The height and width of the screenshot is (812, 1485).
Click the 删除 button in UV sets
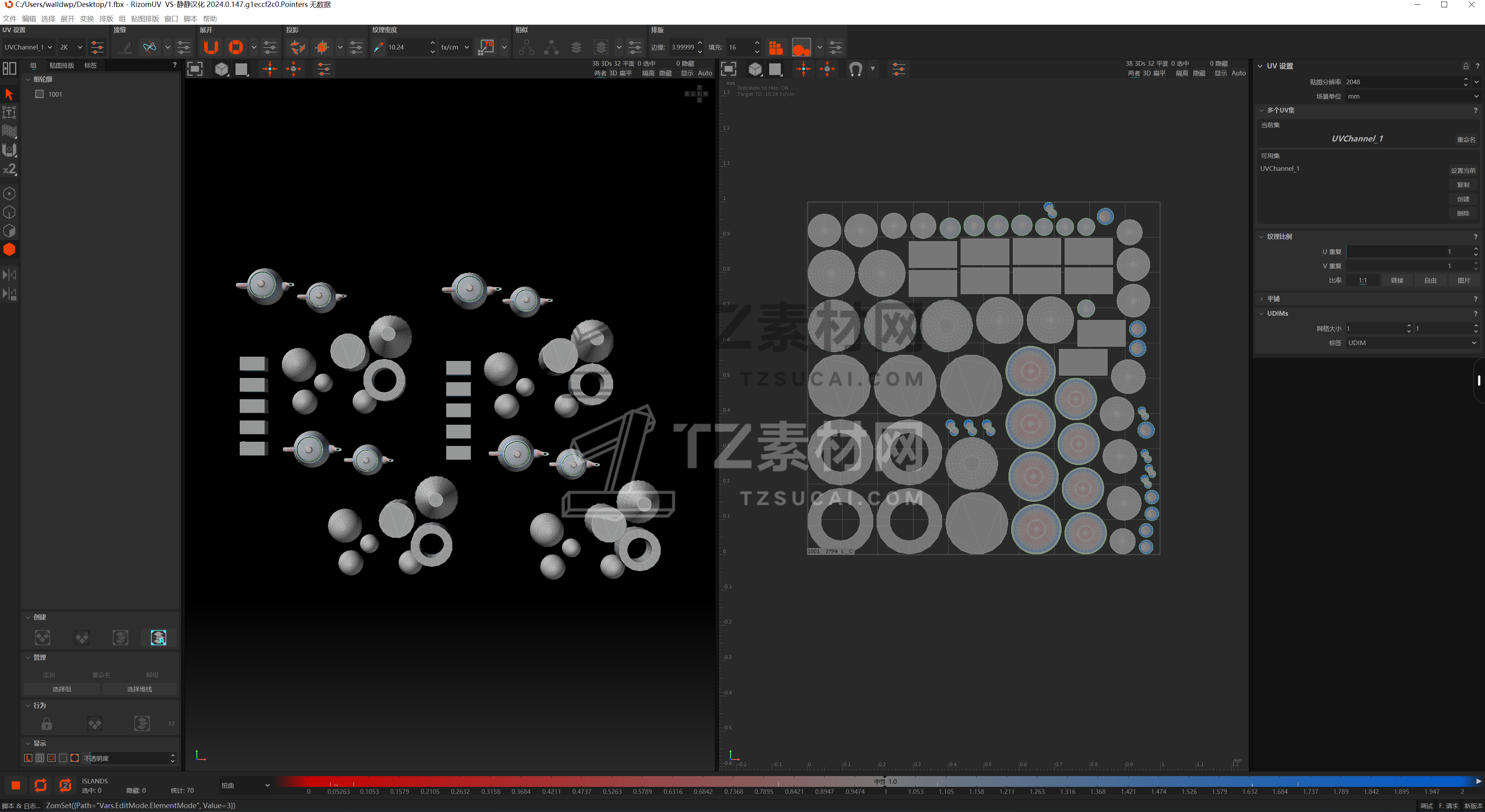1463,213
